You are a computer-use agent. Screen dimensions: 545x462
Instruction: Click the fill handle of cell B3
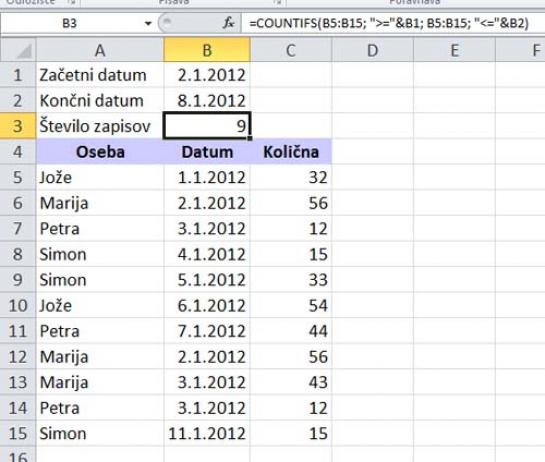tap(250, 138)
